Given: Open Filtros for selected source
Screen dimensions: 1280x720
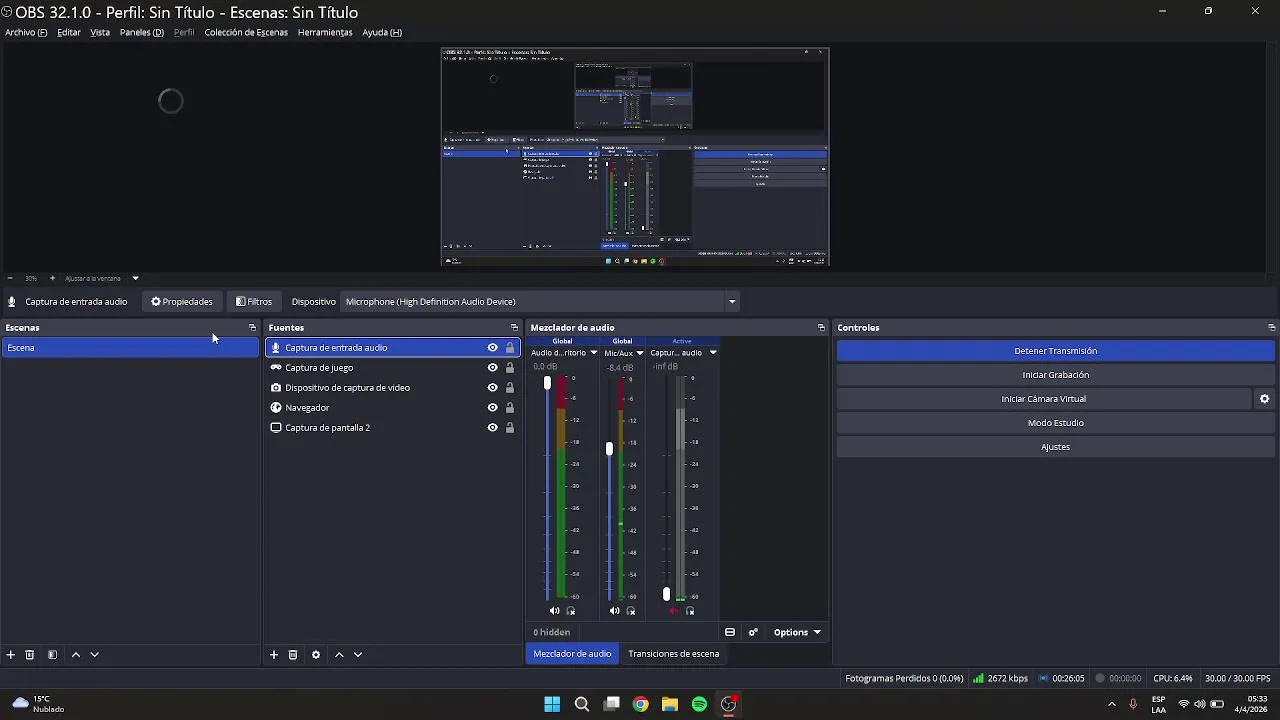Looking at the screenshot, I should coord(254,302).
